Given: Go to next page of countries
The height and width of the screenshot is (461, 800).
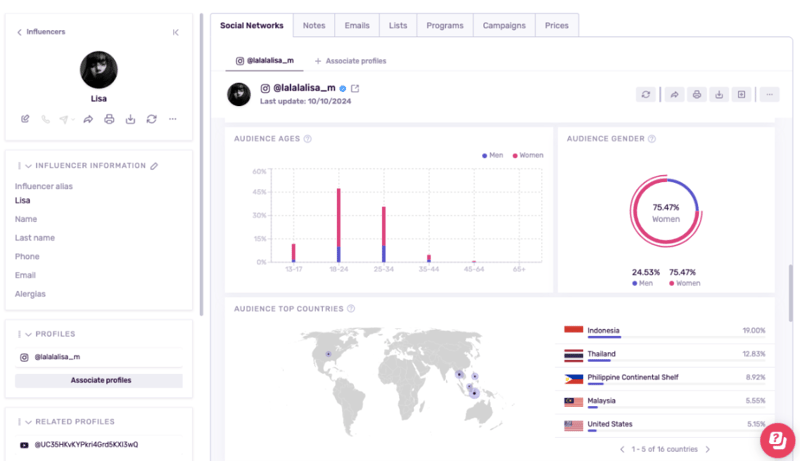Looking at the screenshot, I should (x=708, y=450).
